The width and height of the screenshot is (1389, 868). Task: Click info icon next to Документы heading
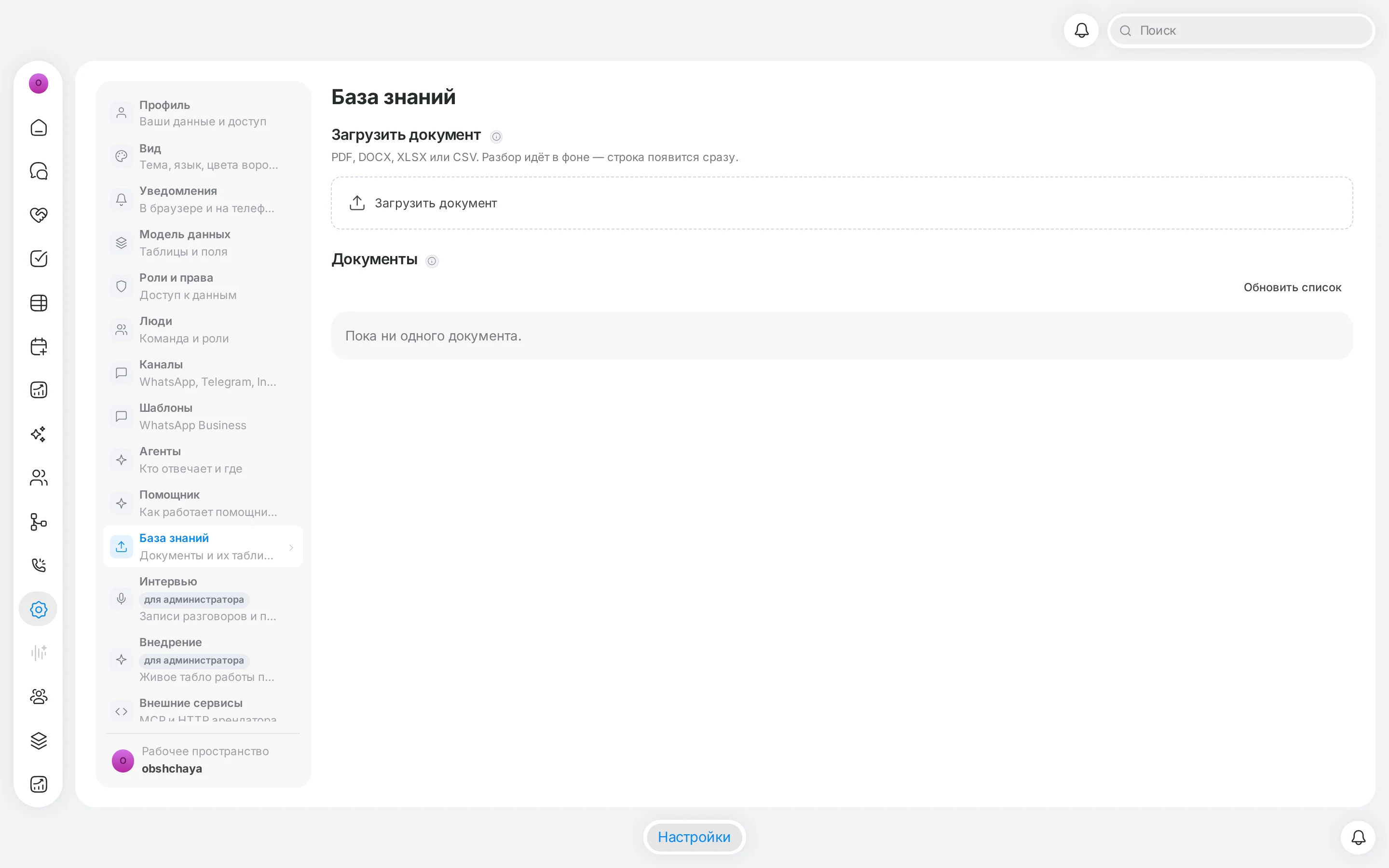click(x=432, y=261)
